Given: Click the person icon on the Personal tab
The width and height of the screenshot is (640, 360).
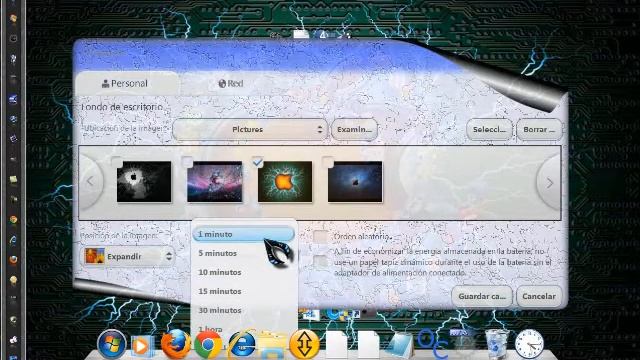Looking at the screenshot, I should (105, 84).
